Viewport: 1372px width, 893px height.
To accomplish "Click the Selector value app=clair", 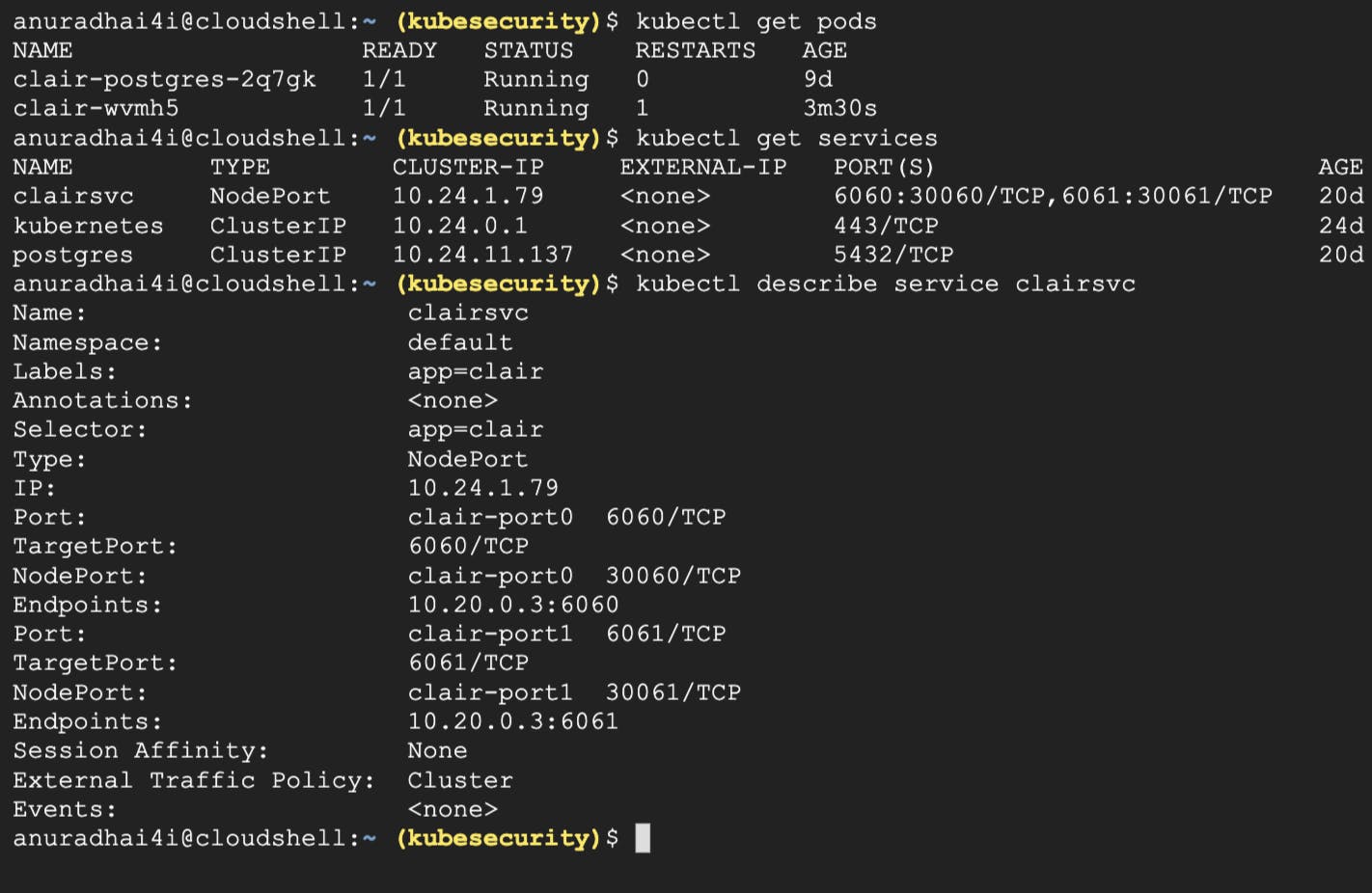I will pyautogui.click(x=475, y=429).
